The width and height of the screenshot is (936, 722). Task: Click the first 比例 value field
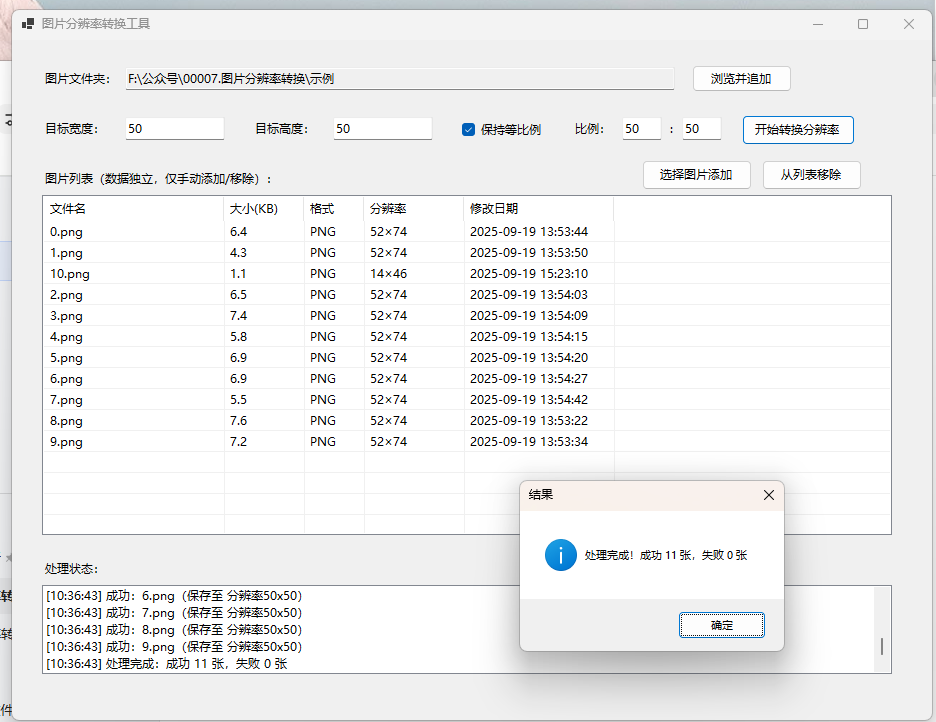(641, 129)
